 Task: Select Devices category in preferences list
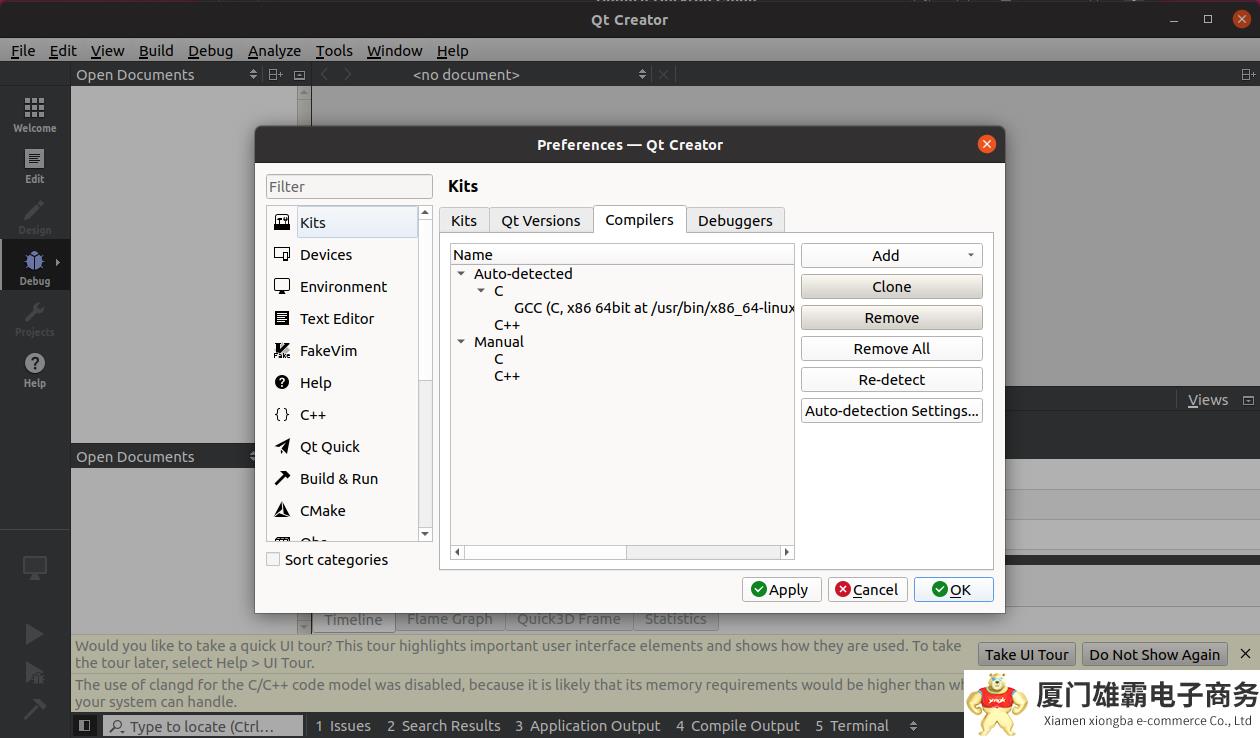tap(325, 255)
